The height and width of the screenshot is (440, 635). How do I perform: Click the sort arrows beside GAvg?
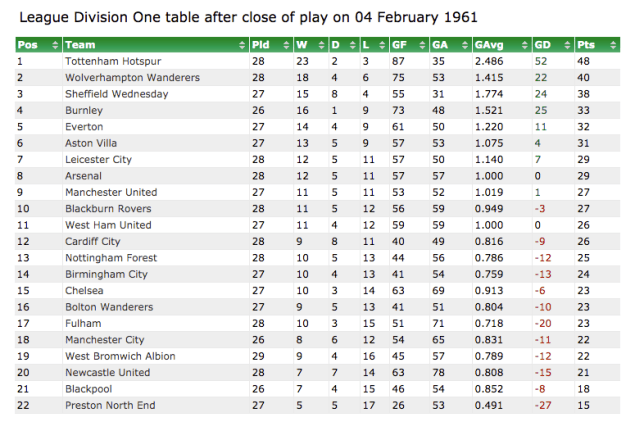[x=523, y=45]
